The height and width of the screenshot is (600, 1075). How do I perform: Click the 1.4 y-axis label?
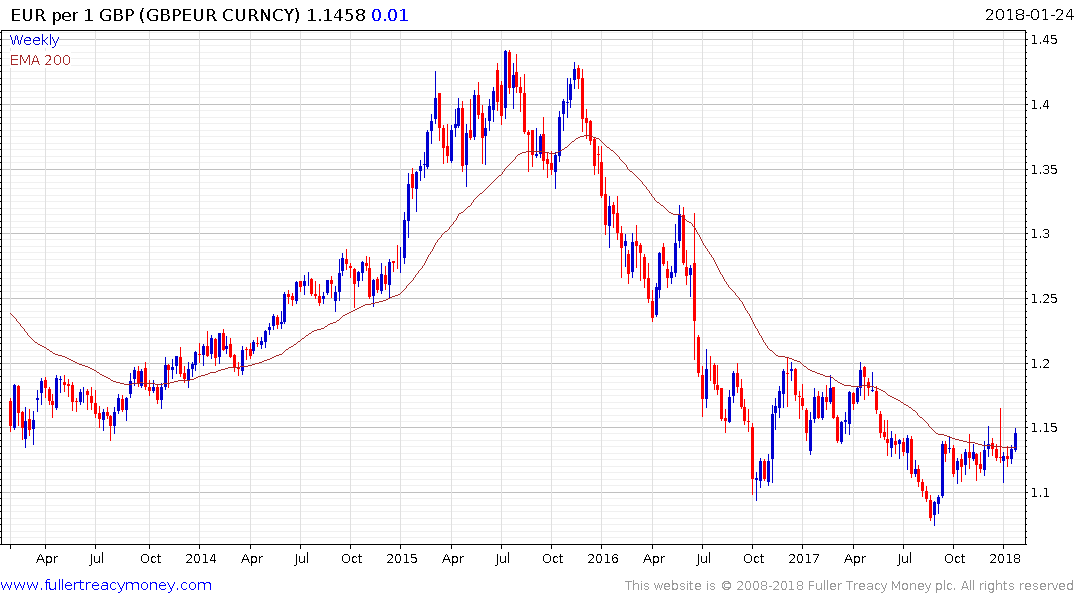click(x=1040, y=105)
